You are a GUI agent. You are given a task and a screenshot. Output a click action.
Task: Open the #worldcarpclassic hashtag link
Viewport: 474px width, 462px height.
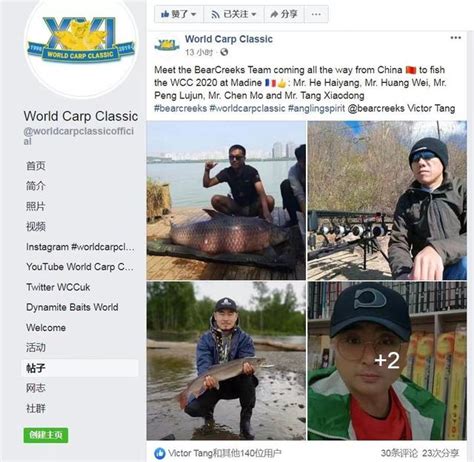point(247,108)
